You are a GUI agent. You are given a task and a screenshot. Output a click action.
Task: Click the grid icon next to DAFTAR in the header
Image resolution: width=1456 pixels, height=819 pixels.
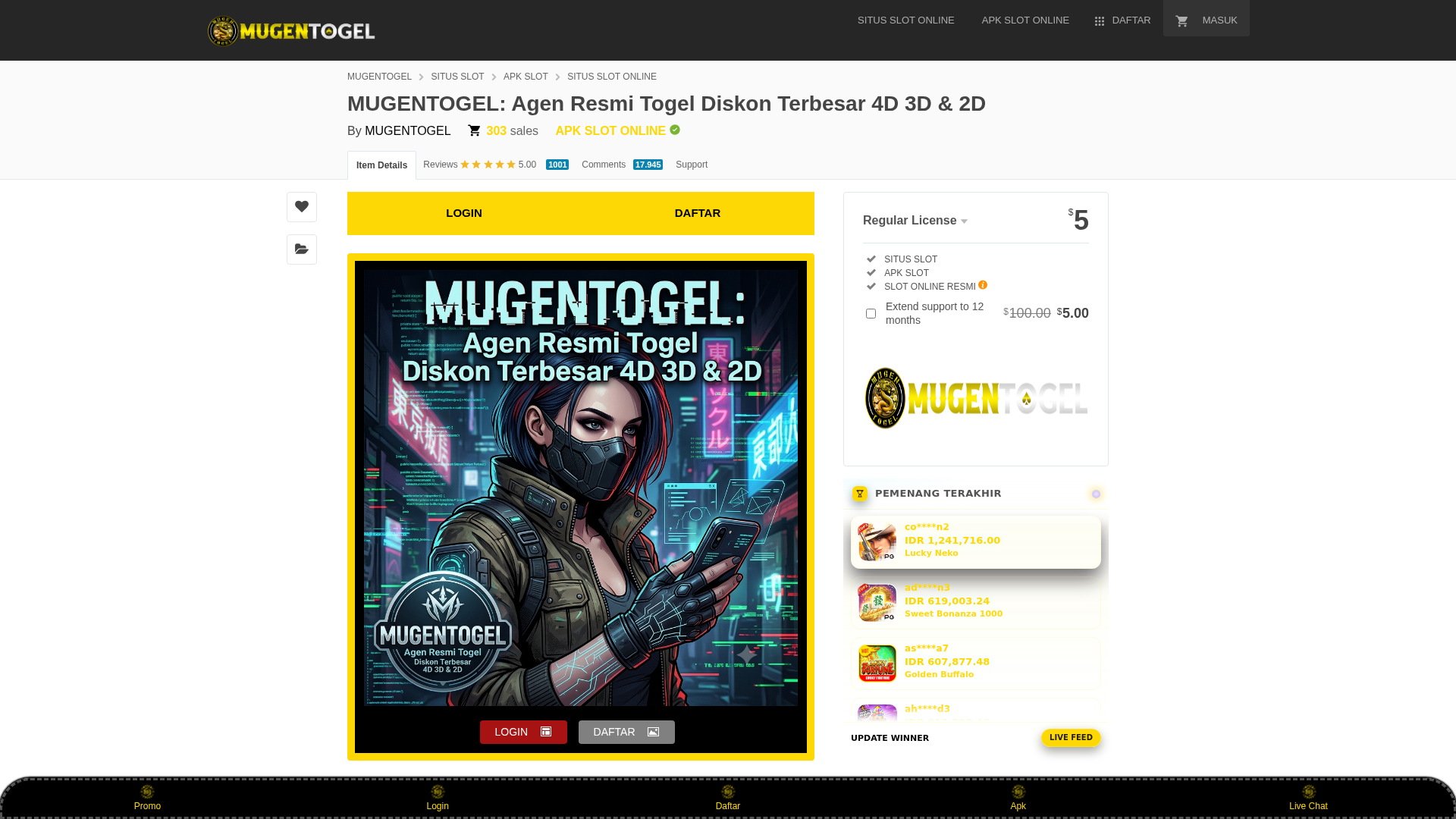1100,21
